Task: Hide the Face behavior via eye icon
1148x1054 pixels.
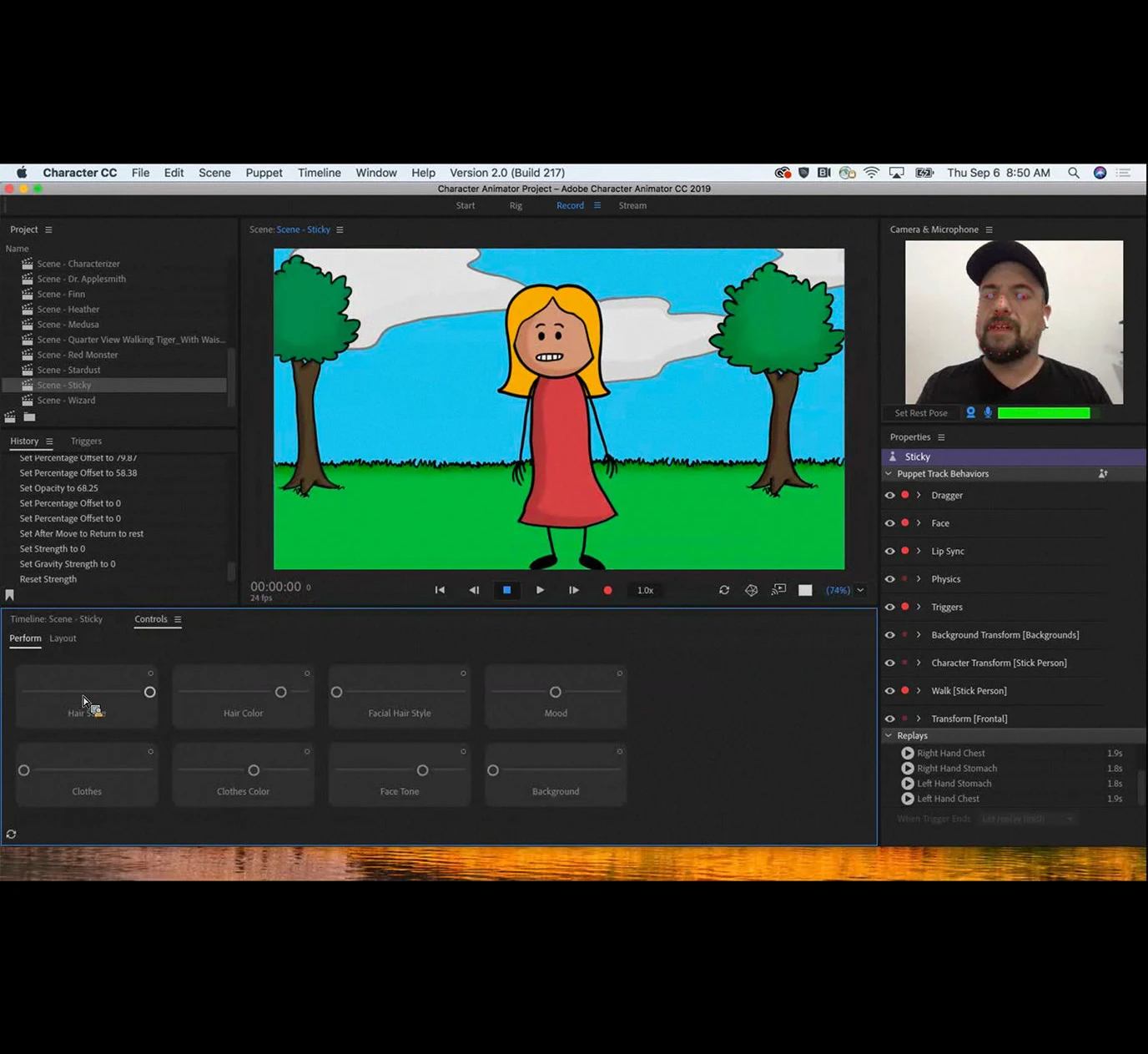Action: click(890, 523)
